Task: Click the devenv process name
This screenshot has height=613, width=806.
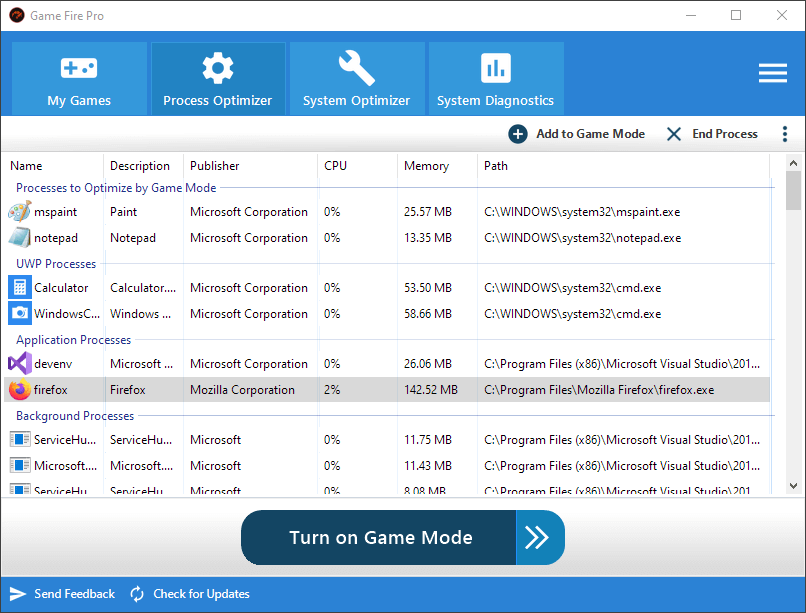Action: point(53,364)
